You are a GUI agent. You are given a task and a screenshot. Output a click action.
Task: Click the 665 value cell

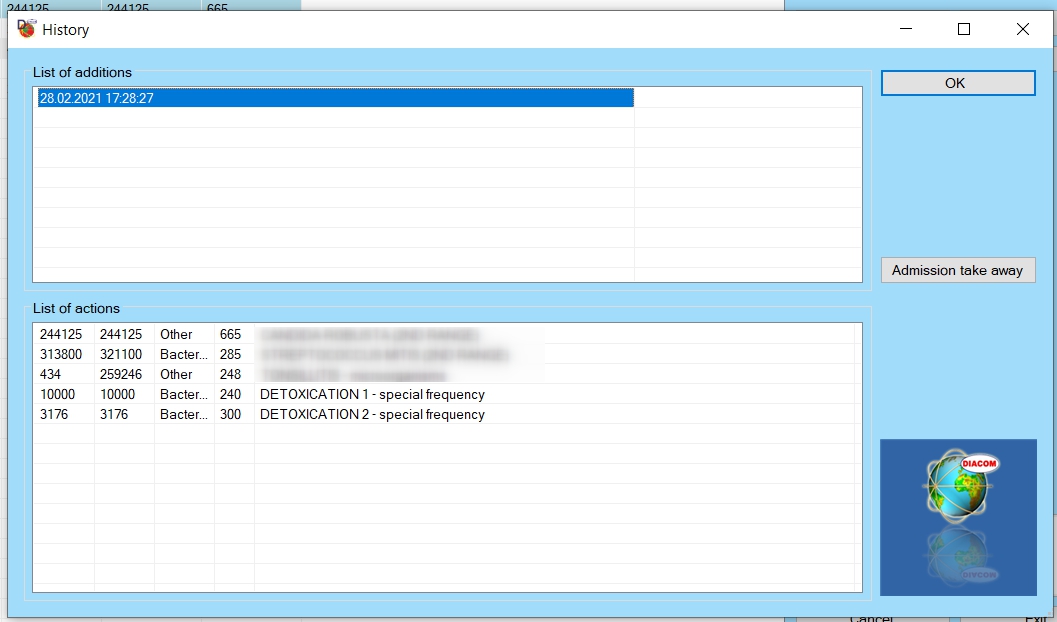(x=231, y=335)
